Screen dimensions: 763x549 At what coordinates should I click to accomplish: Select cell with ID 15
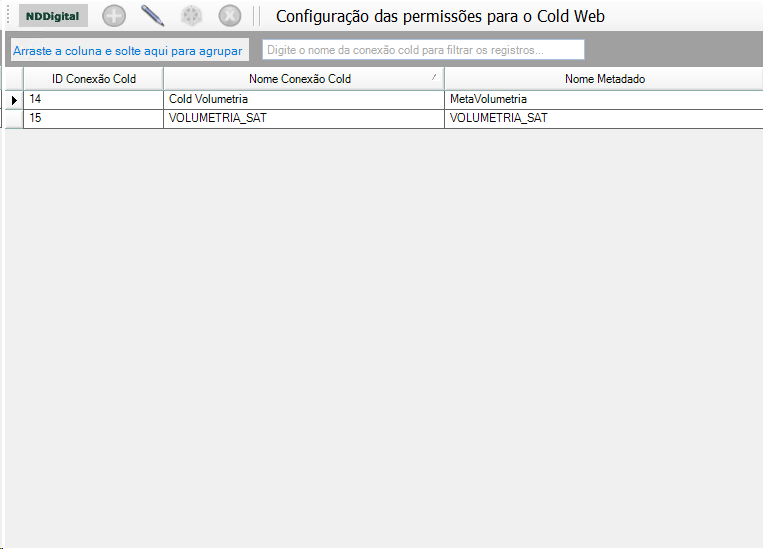coord(93,119)
